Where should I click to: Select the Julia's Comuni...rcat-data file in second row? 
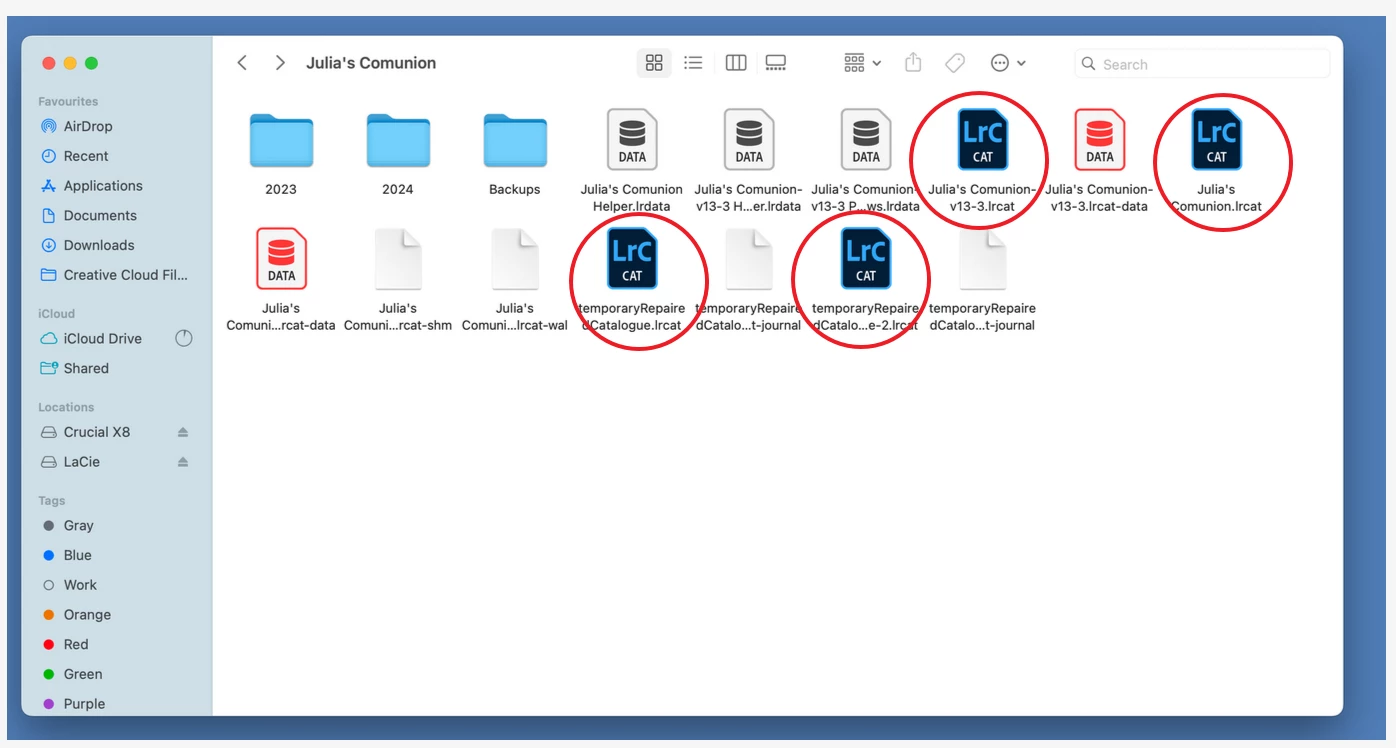(281, 259)
